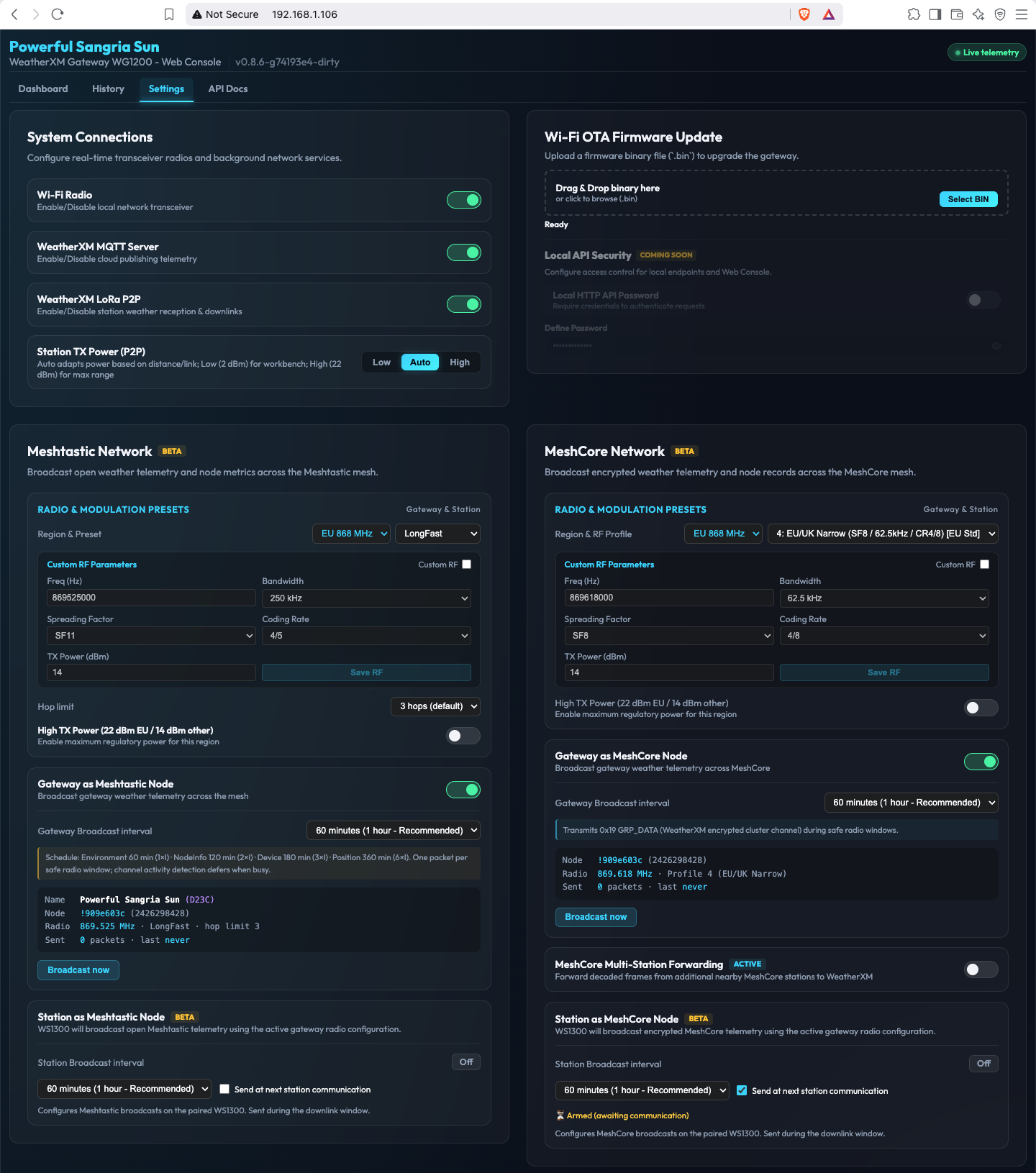Viewport: 1036px width, 1173px height.
Task: Set Station TX Power to High
Action: coord(460,362)
